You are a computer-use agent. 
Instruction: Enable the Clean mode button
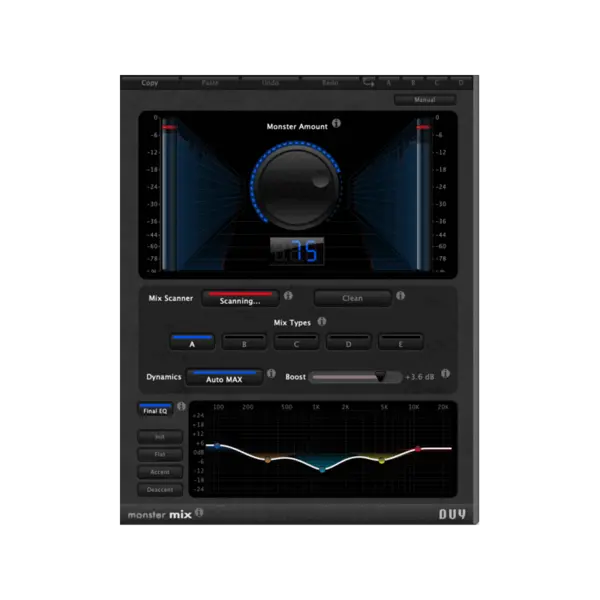tap(352, 298)
